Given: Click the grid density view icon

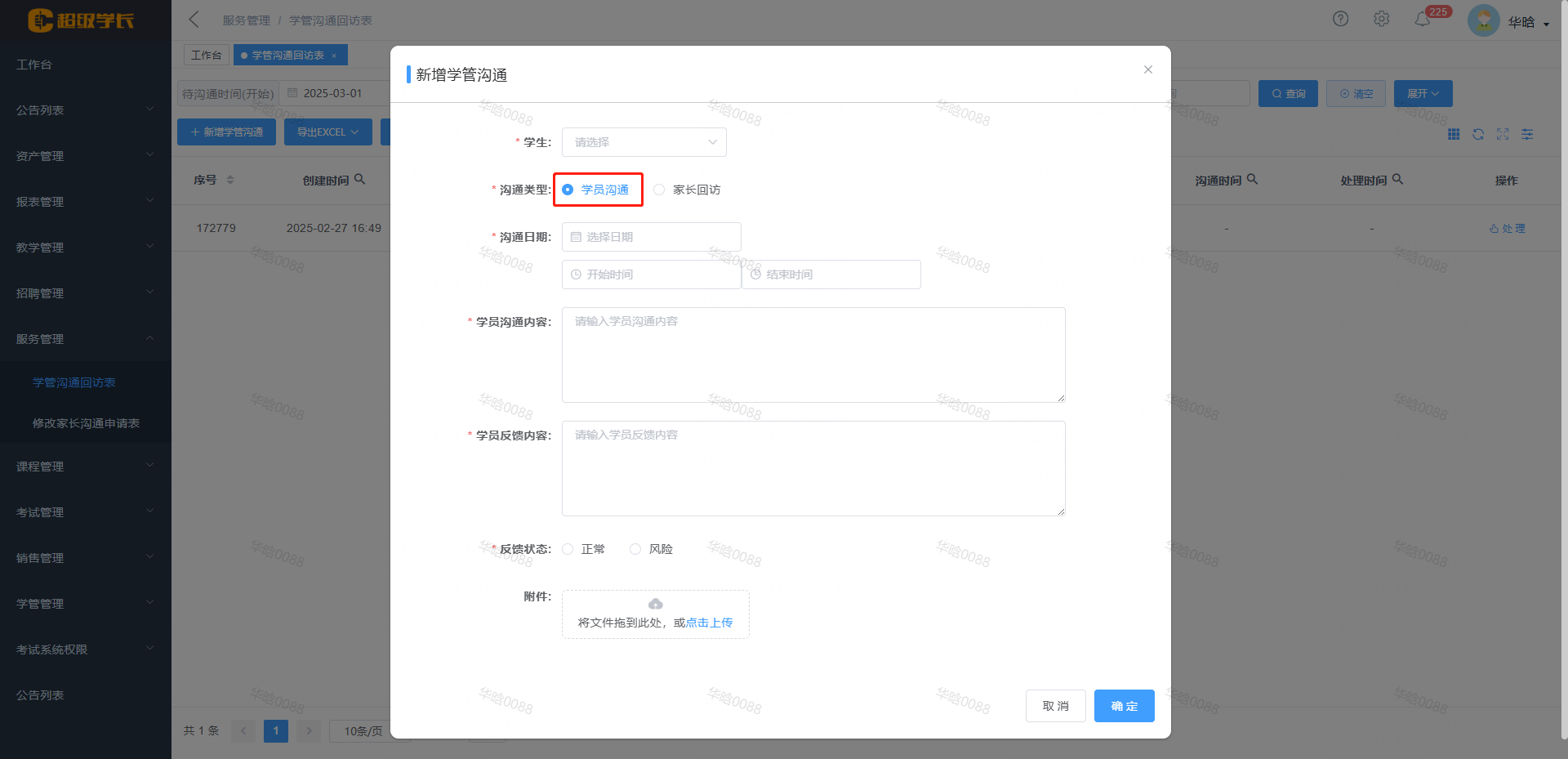Looking at the screenshot, I should [x=1454, y=134].
